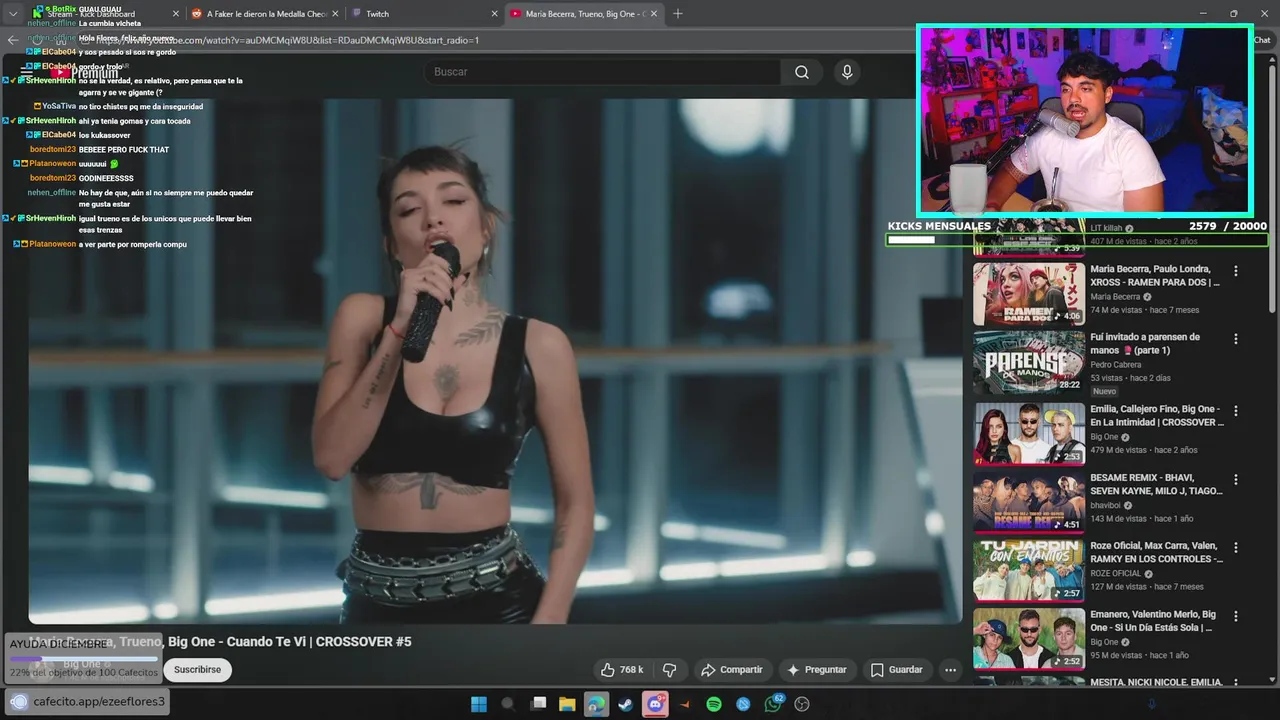Open options menu for RAMEN PARA DOS video

coord(1236,271)
